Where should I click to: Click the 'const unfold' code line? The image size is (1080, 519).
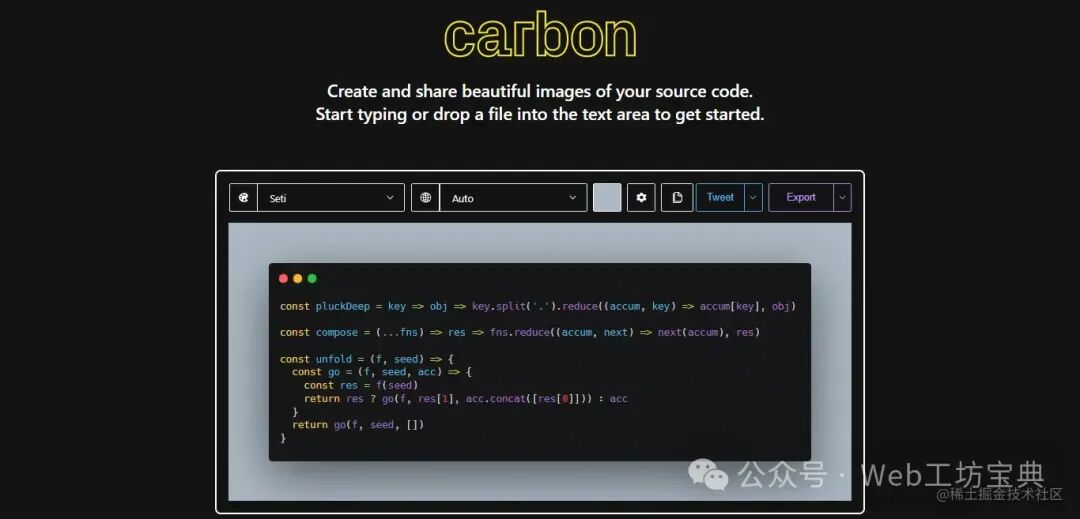click(366, 359)
